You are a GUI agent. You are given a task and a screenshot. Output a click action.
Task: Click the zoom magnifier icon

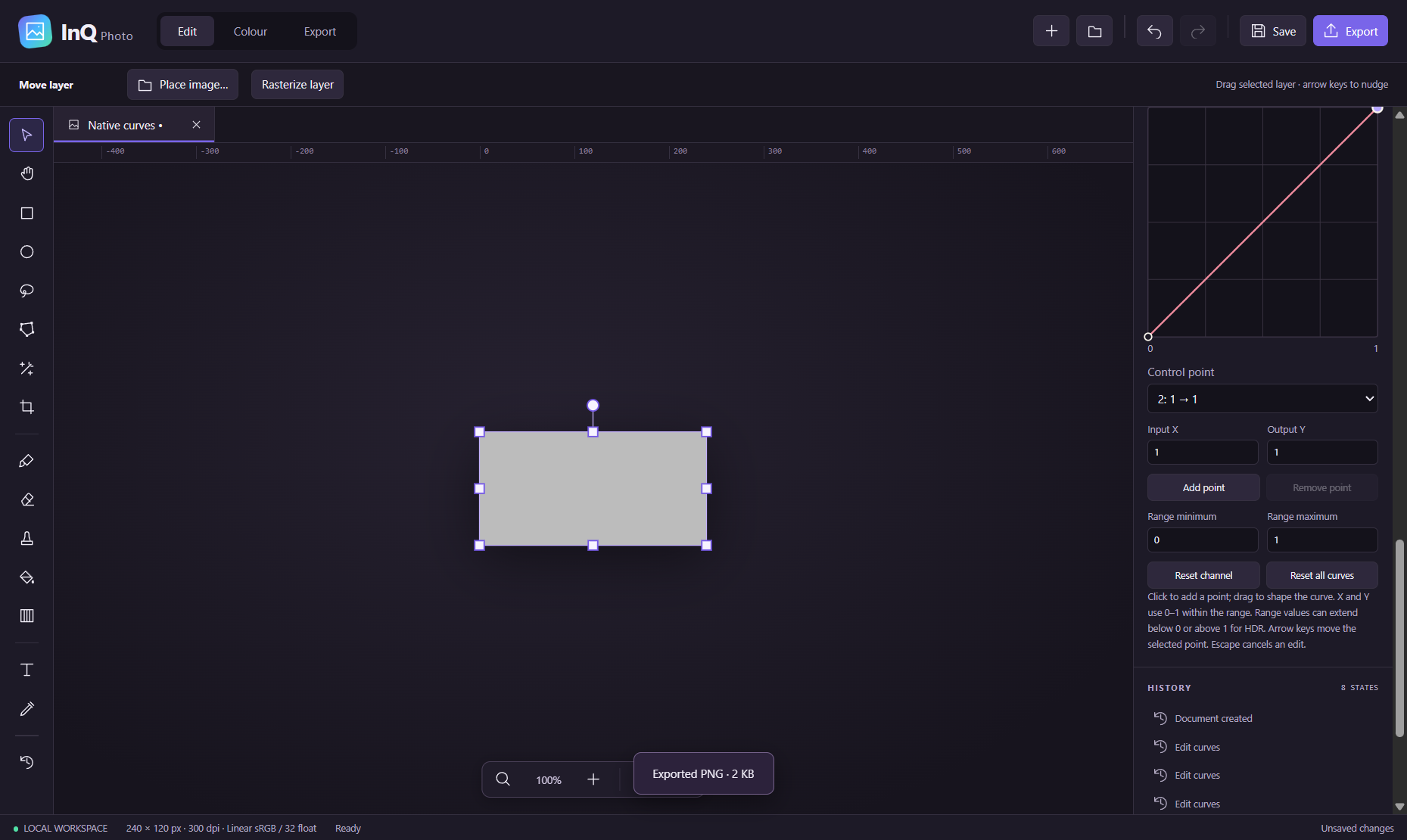(x=503, y=779)
